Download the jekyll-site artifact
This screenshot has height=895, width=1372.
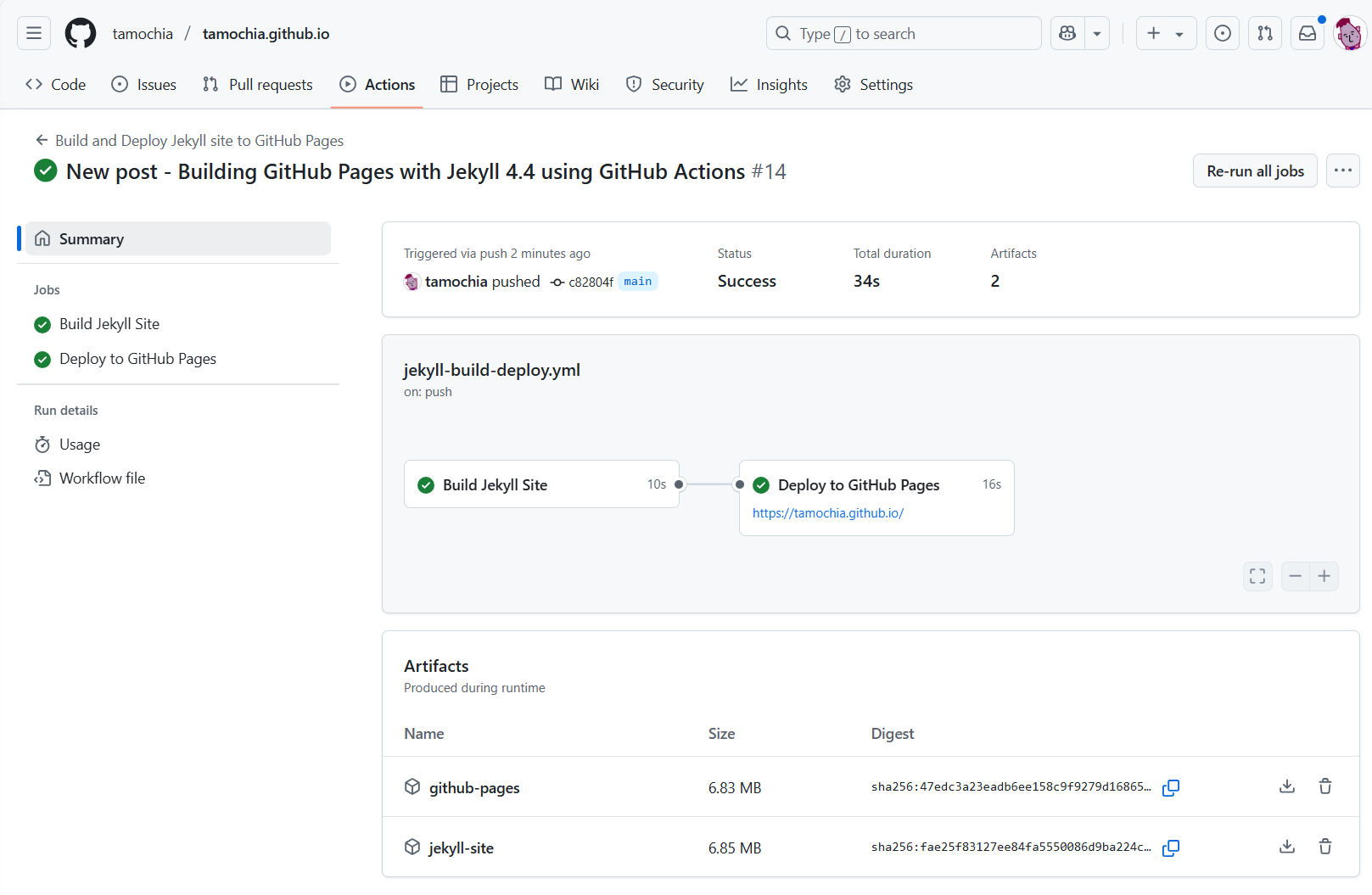point(1287,846)
